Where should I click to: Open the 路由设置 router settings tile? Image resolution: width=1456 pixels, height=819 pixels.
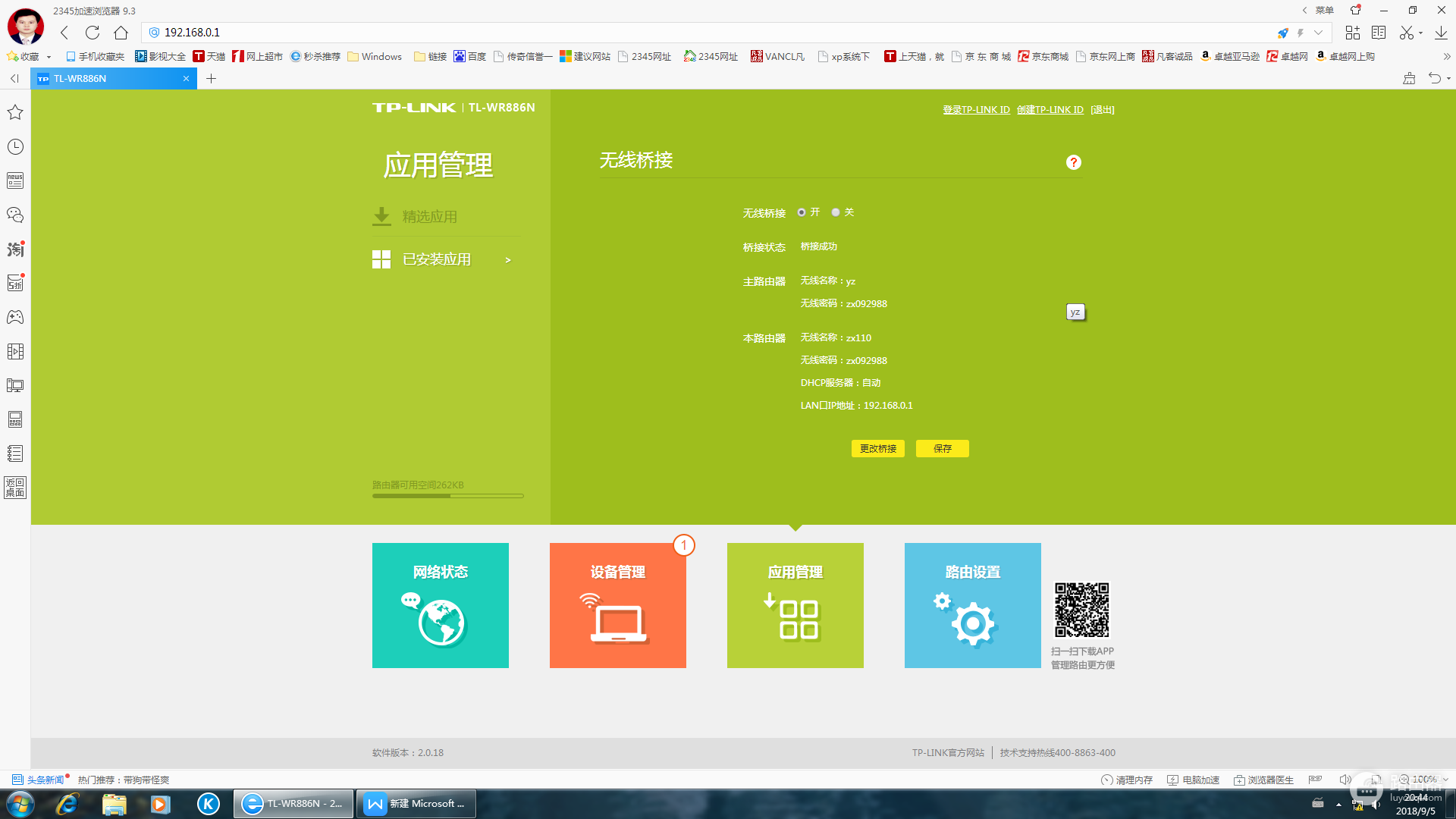pos(972,605)
